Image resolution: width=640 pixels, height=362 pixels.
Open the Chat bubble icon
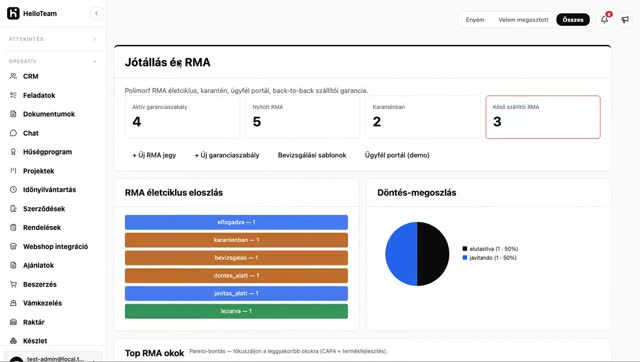click(13, 133)
